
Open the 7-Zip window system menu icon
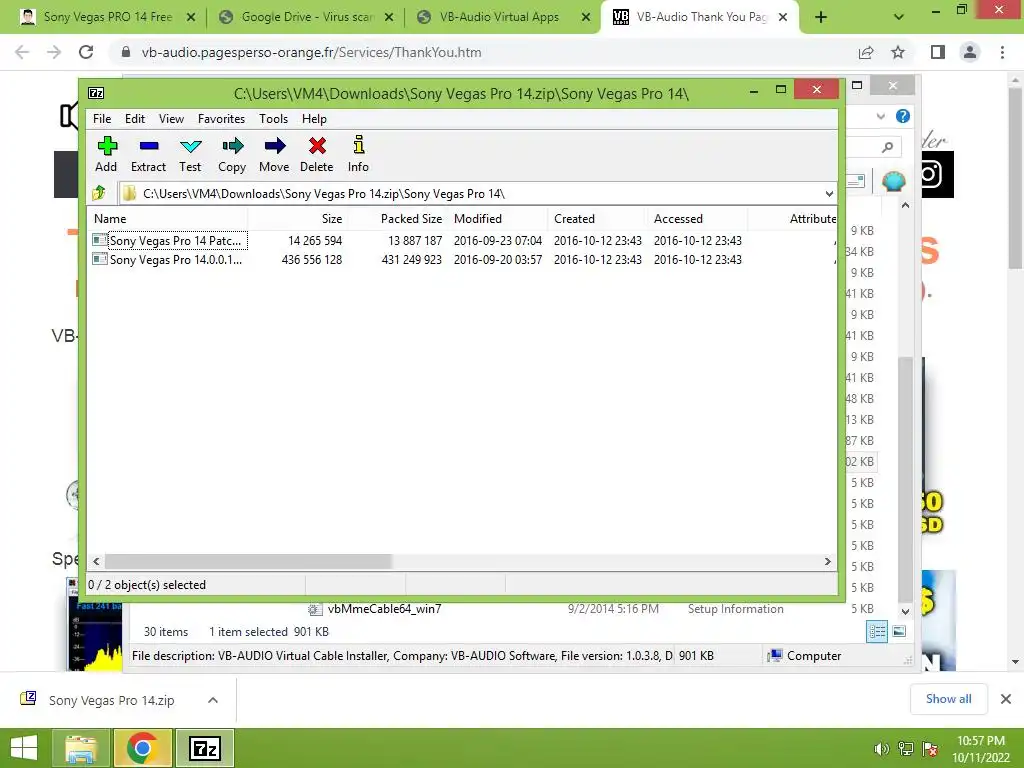[x=96, y=93]
